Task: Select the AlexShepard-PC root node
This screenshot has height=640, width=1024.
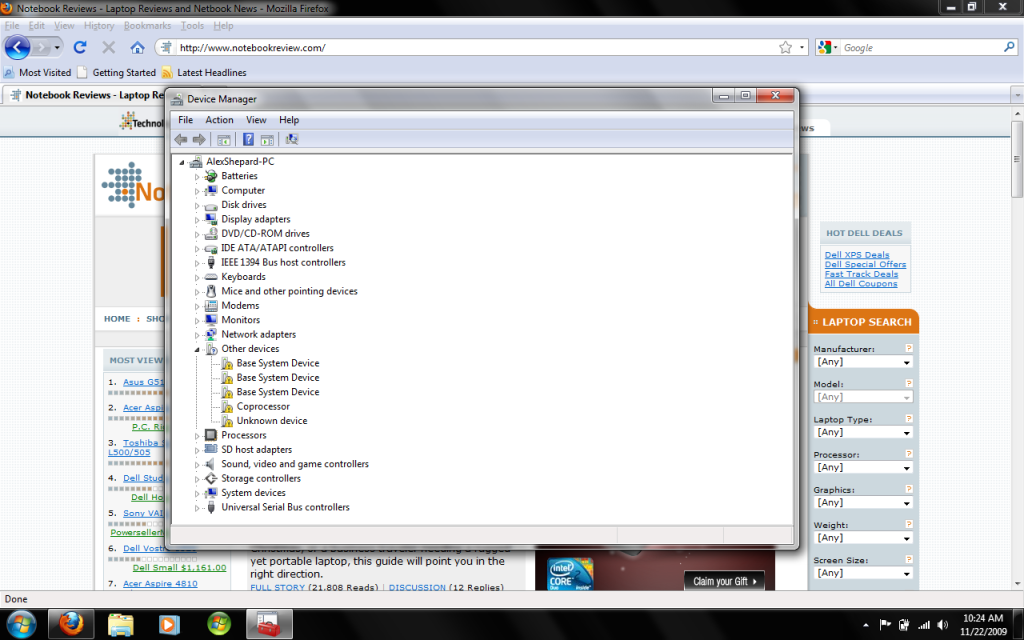Action: point(240,161)
